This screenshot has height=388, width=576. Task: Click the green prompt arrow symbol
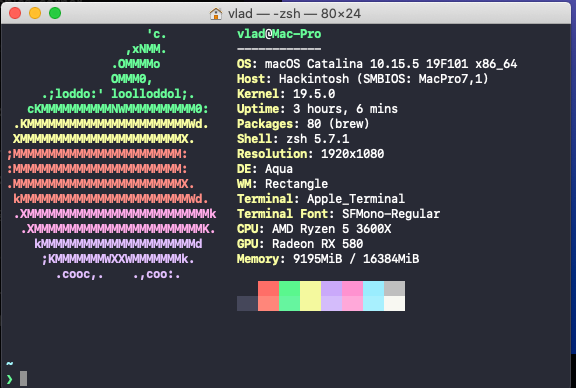coord(10,379)
